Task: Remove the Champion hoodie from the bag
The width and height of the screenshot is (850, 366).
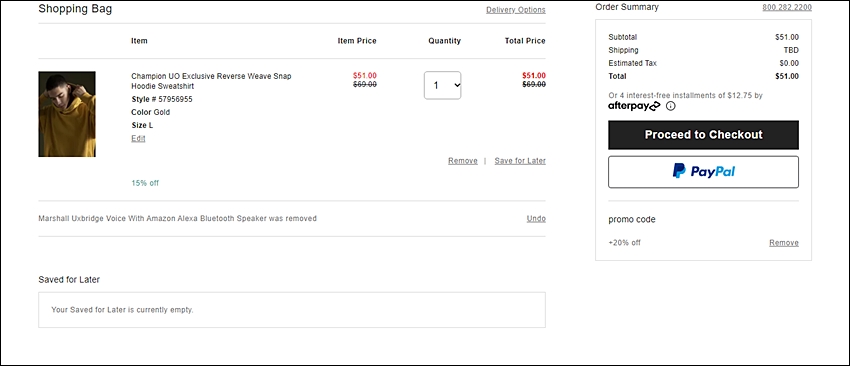Action: pos(462,161)
